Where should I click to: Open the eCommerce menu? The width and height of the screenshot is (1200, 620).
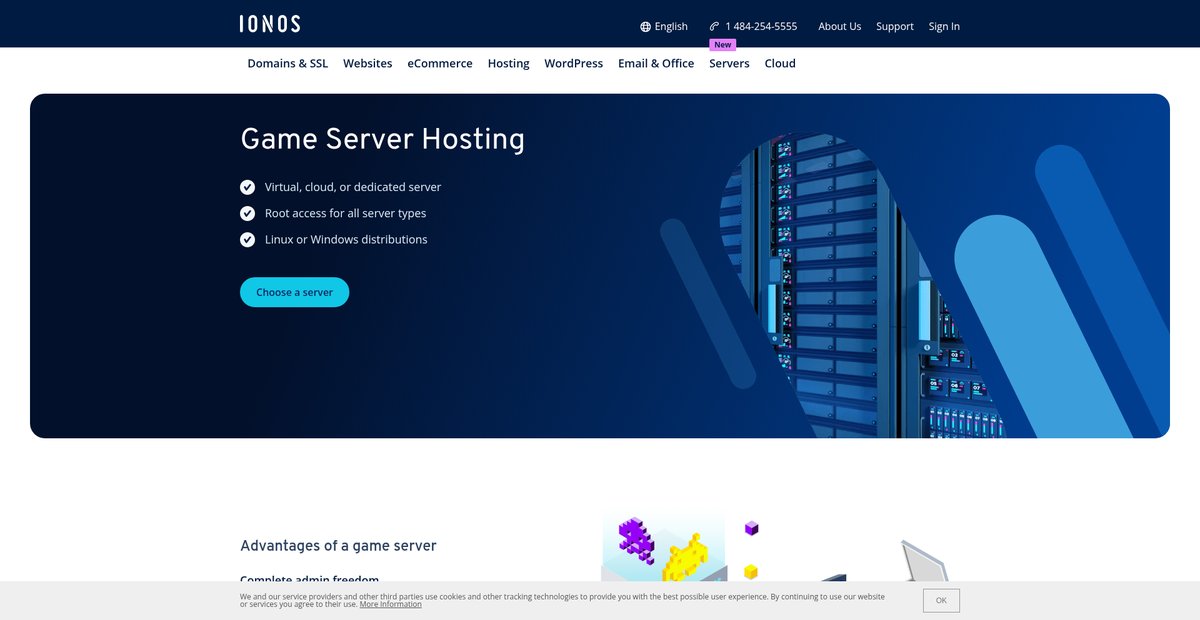440,63
